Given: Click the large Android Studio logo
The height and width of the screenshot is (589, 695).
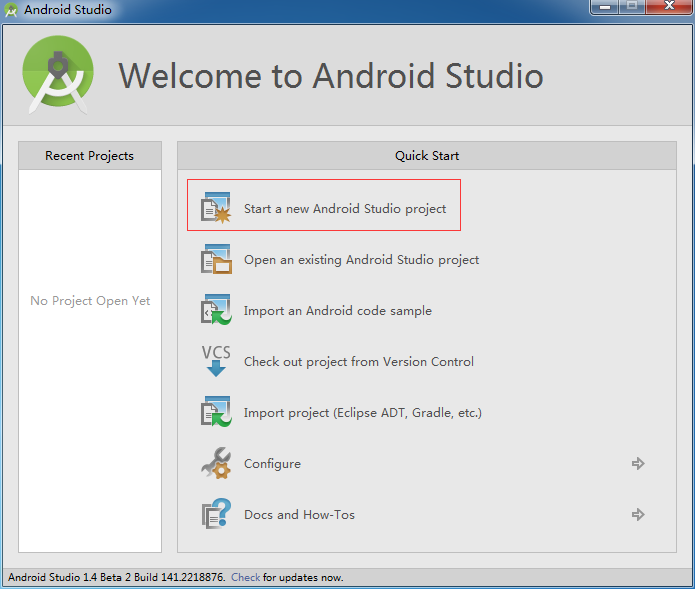Looking at the screenshot, I should (57, 75).
